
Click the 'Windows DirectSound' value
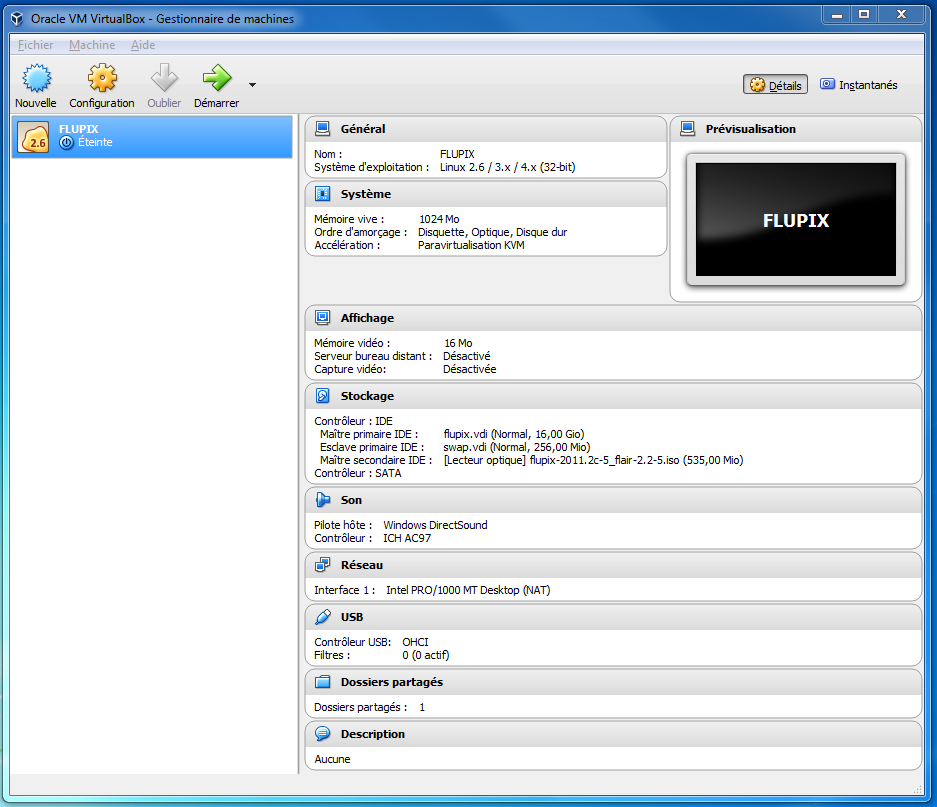tap(435, 525)
